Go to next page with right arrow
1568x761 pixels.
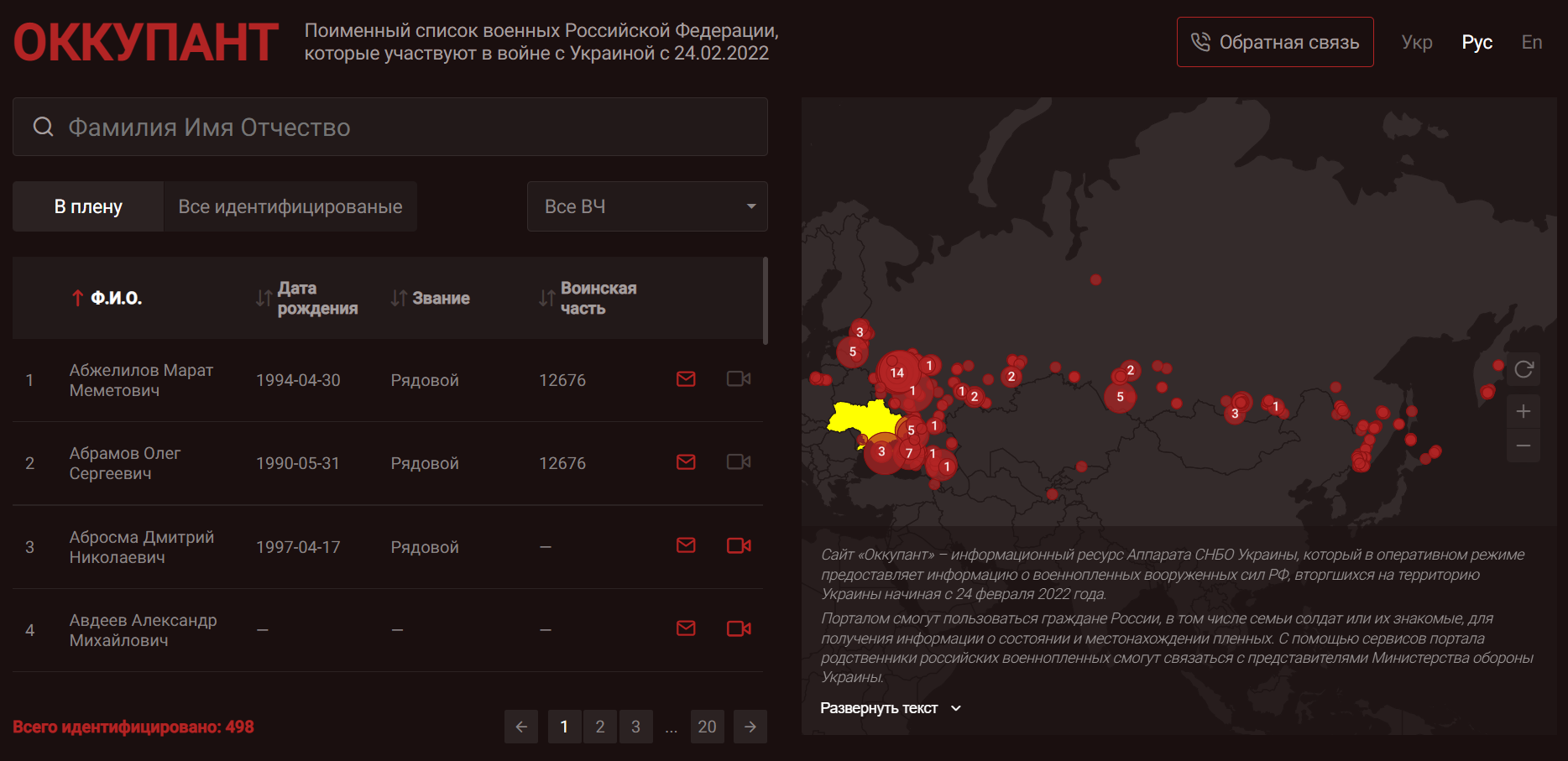(x=750, y=727)
